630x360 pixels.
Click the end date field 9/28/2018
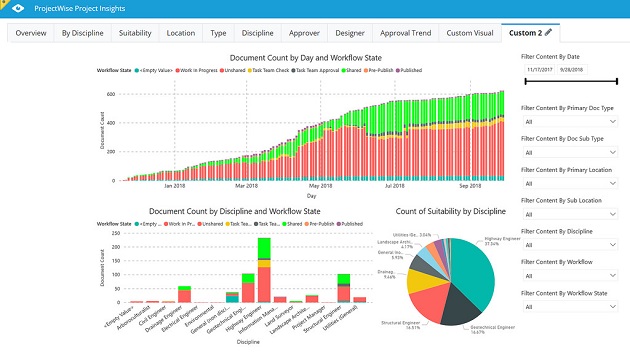coord(571,70)
